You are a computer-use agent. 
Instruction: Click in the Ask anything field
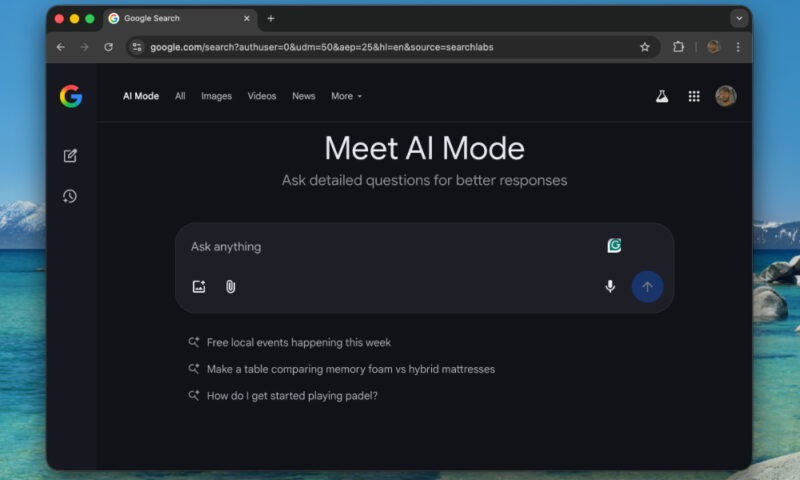point(390,246)
